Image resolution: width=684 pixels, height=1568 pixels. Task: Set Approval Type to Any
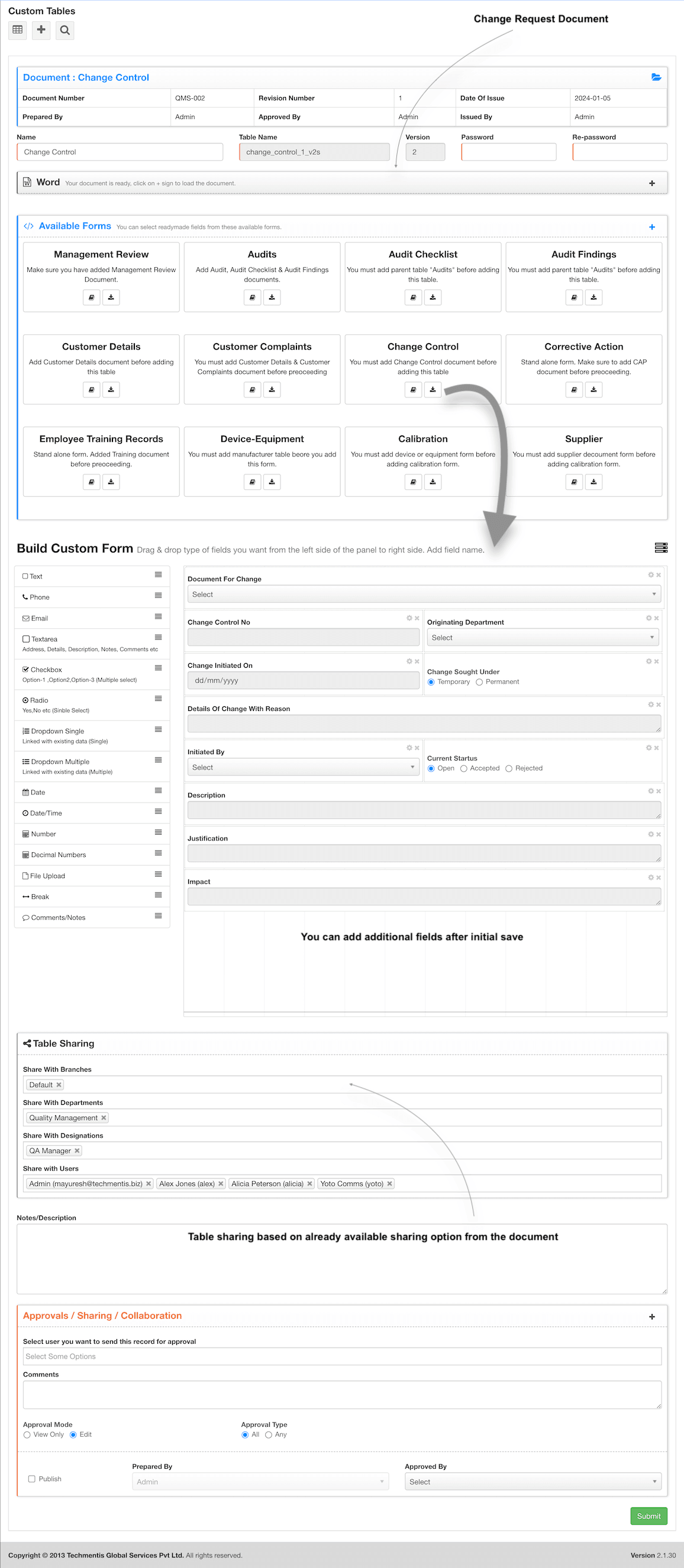point(268,1435)
